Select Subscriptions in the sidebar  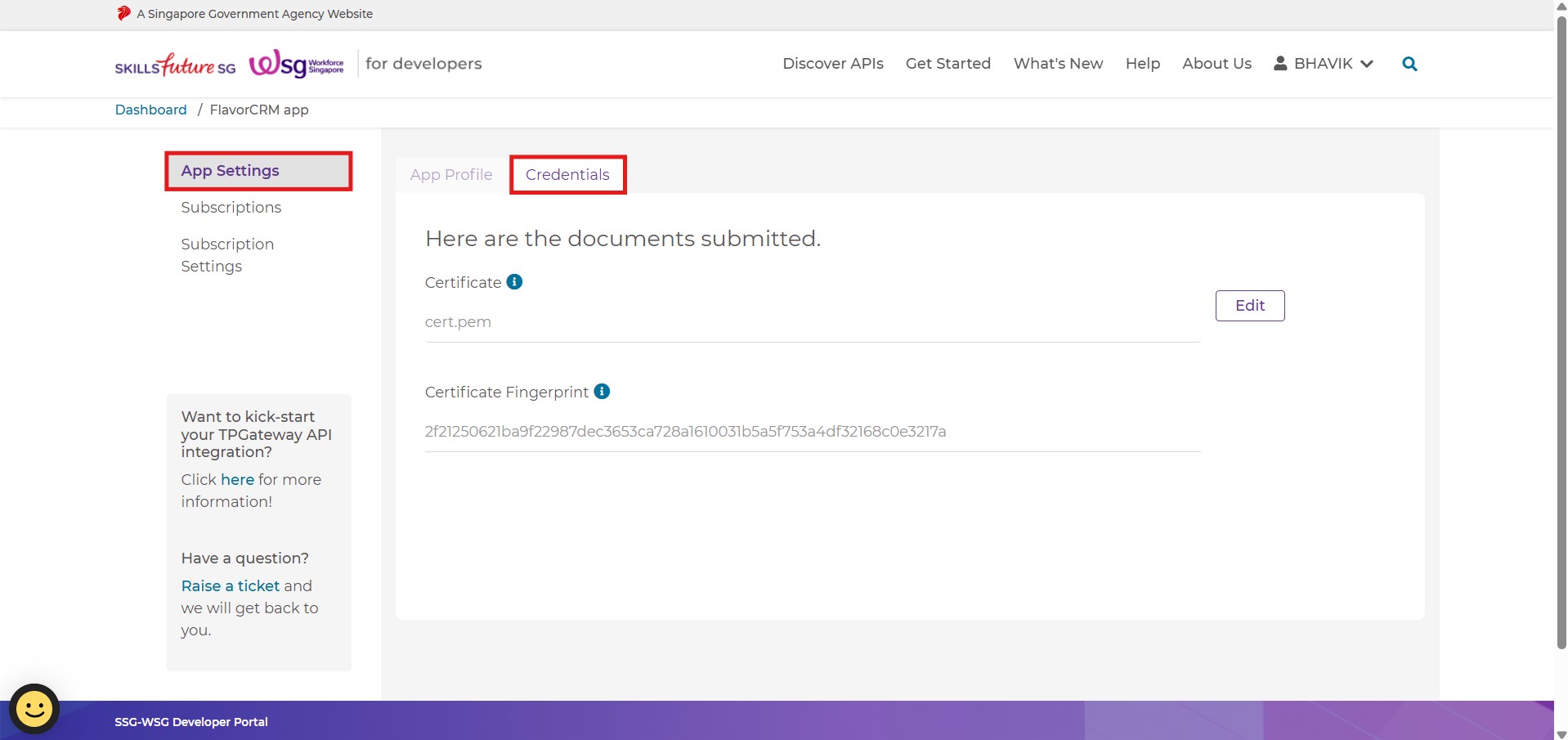[x=231, y=208]
